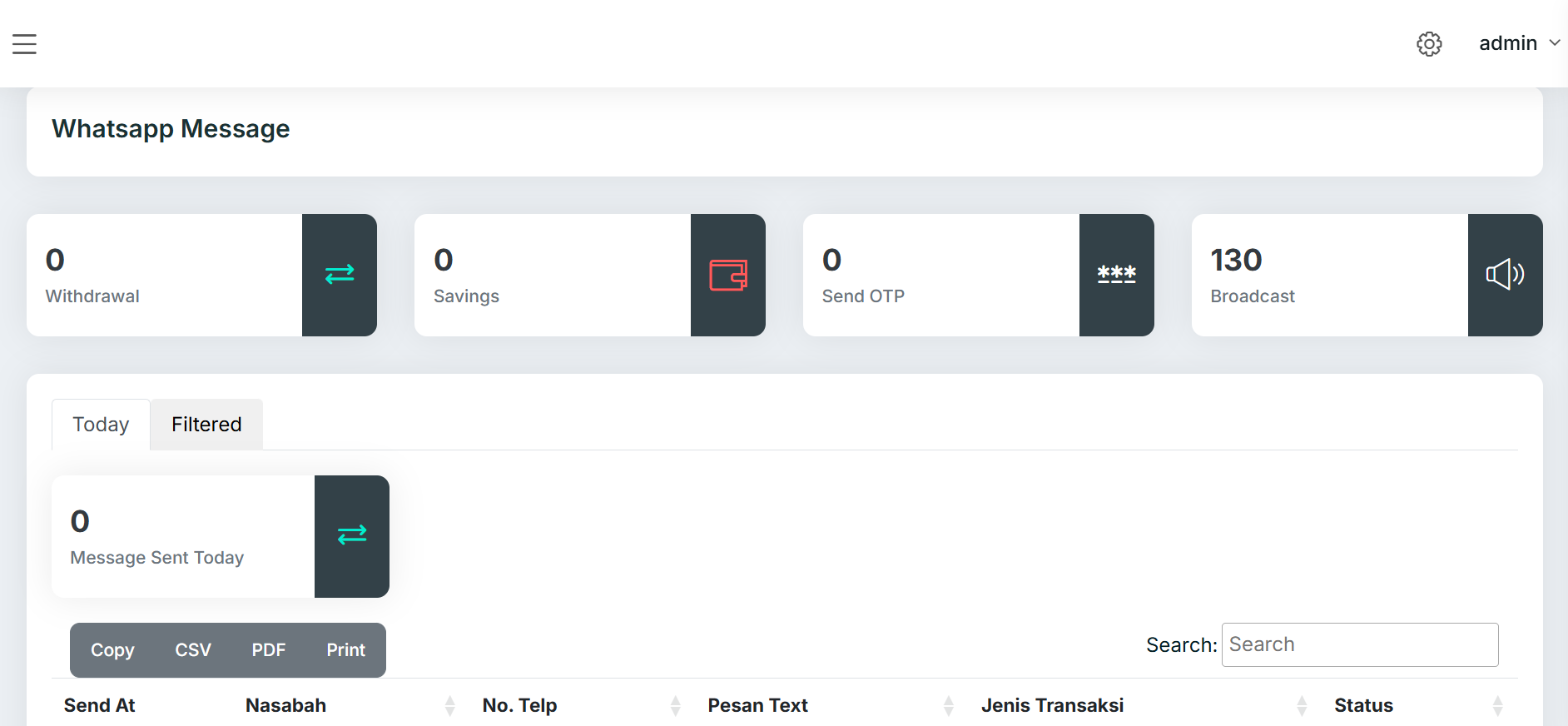1568x726 pixels.
Task: Export the table as CSV
Action: tap(193, 650)
